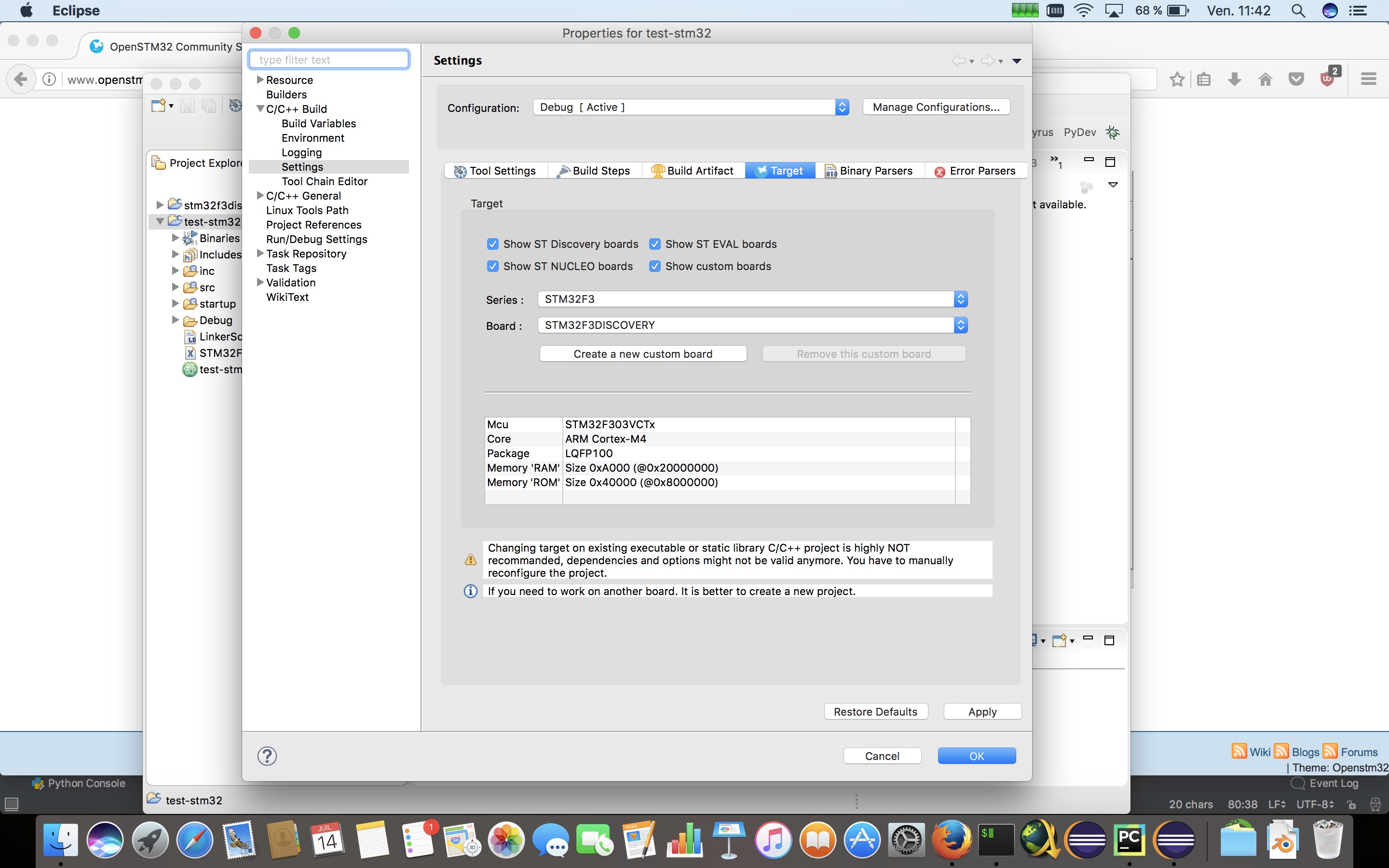Image resolution: width=1389 pixels, height=868 pixels.
Task: Switch to the Tool Settings tab
Action: [495, 171]
